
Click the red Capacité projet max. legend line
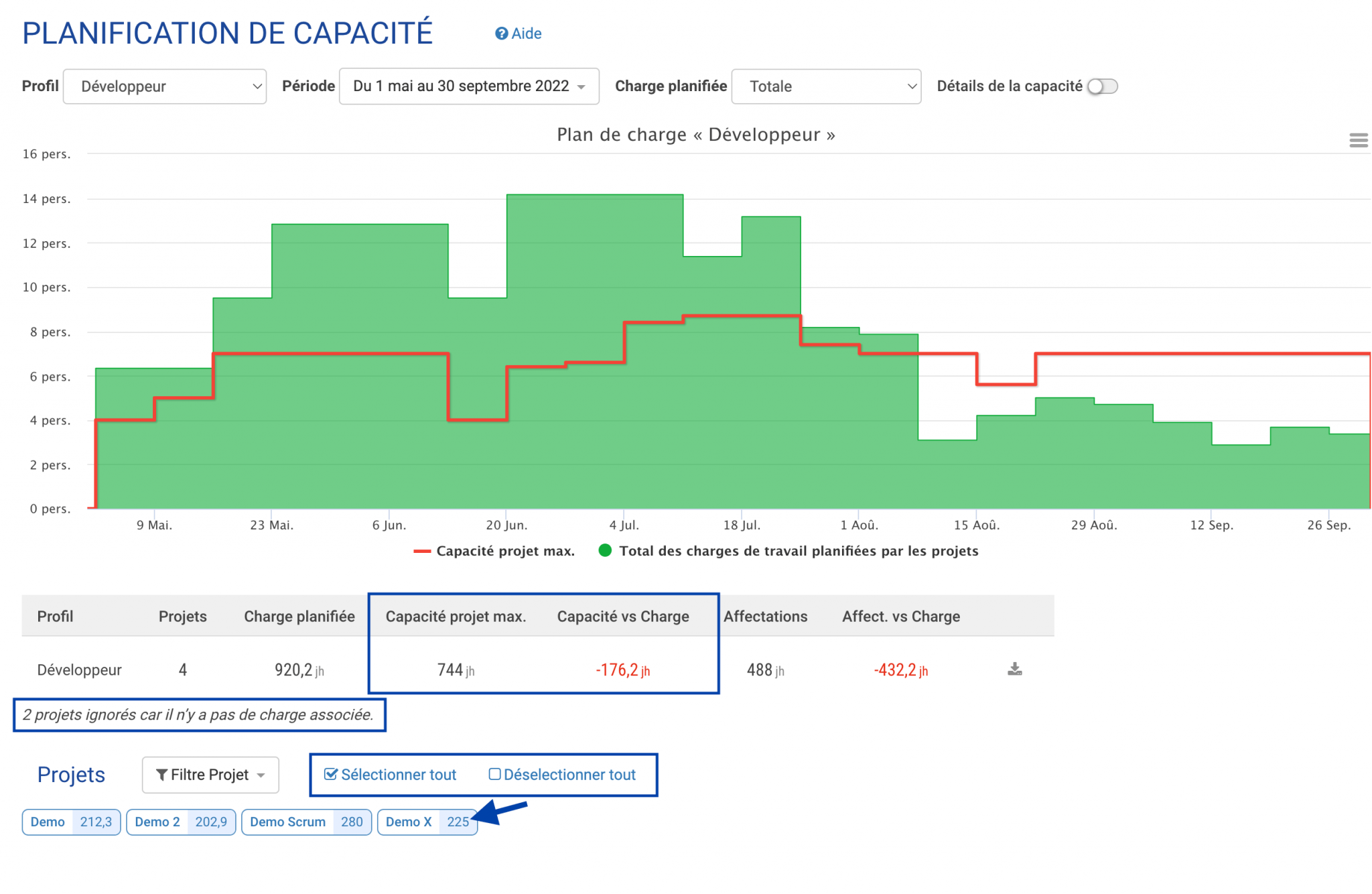click(422, 551)
